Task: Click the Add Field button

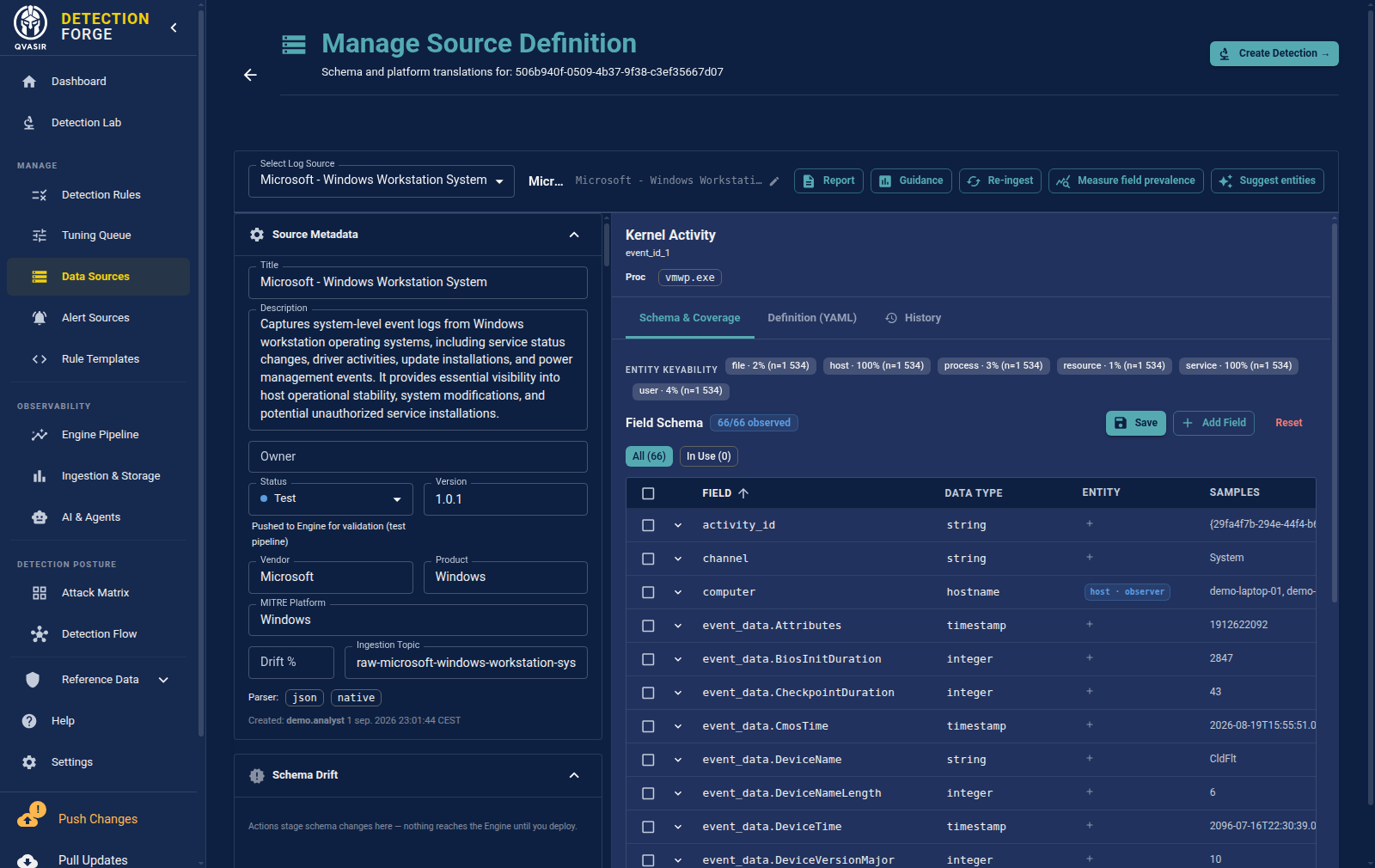Action: click(1213, 423)
